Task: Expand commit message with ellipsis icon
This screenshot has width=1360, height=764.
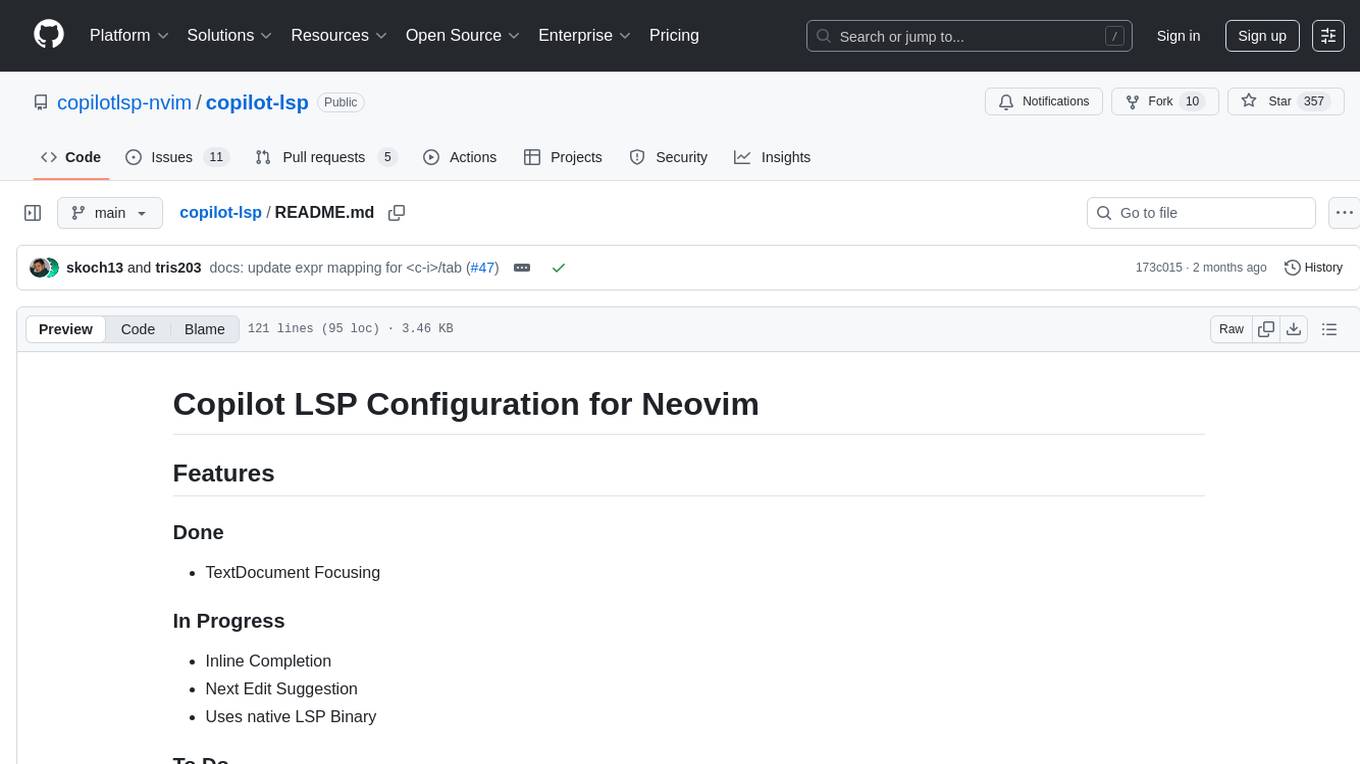Action: pos(522,268)
